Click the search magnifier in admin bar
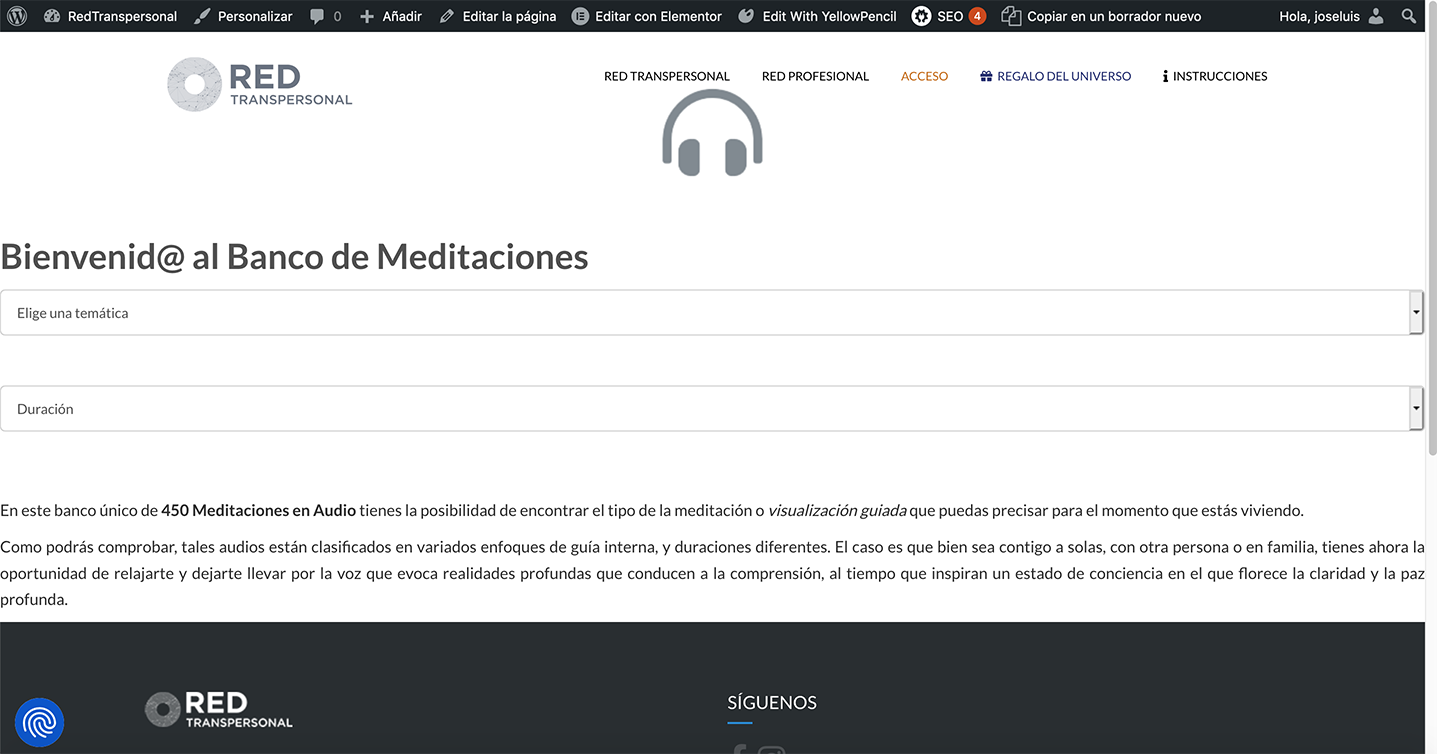This screenshot has width=1437, height=754. click(x=1409, y=16)
